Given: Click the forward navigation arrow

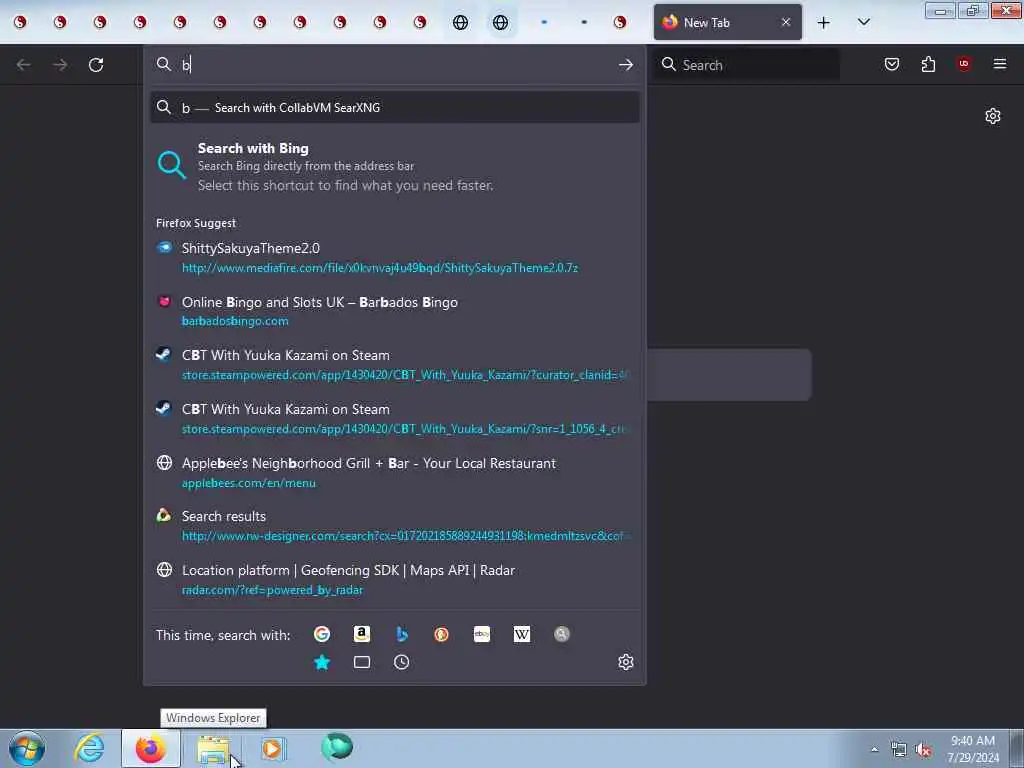Looking at the screenshot, I should pos(60,65).
